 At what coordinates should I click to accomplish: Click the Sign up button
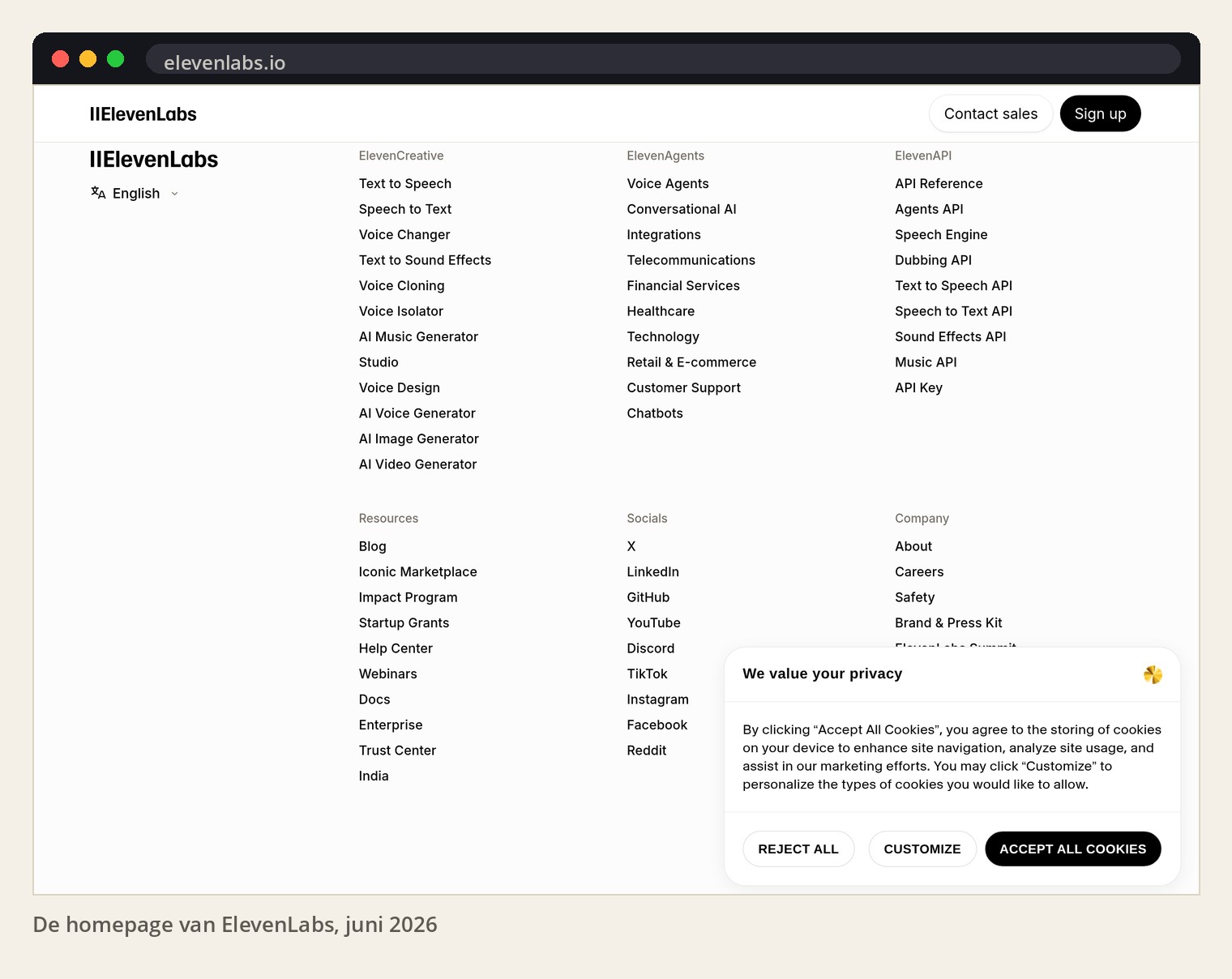coord(1100,113)
